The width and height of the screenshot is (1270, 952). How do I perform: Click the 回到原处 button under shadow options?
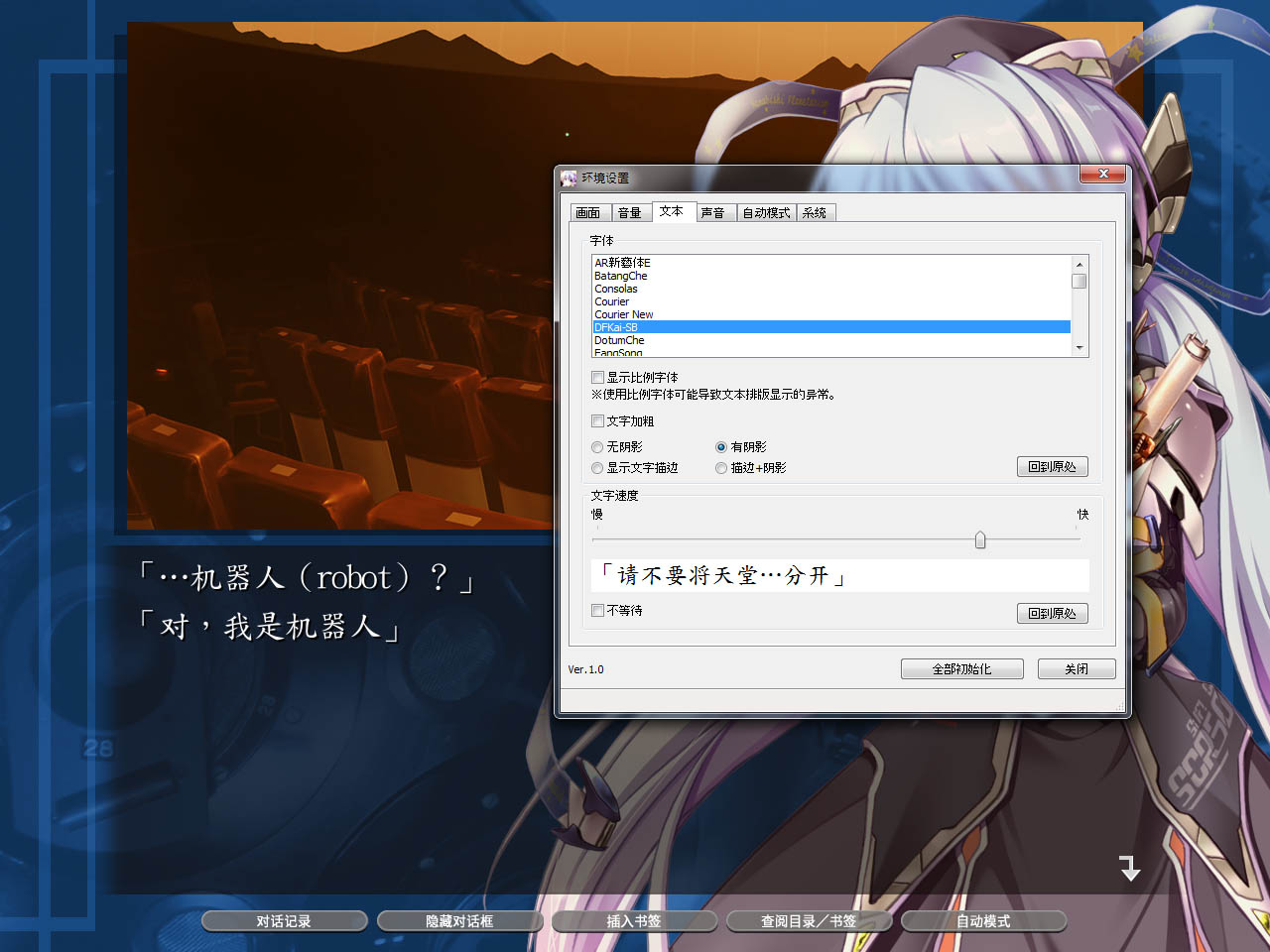(x=1052, y=466)
